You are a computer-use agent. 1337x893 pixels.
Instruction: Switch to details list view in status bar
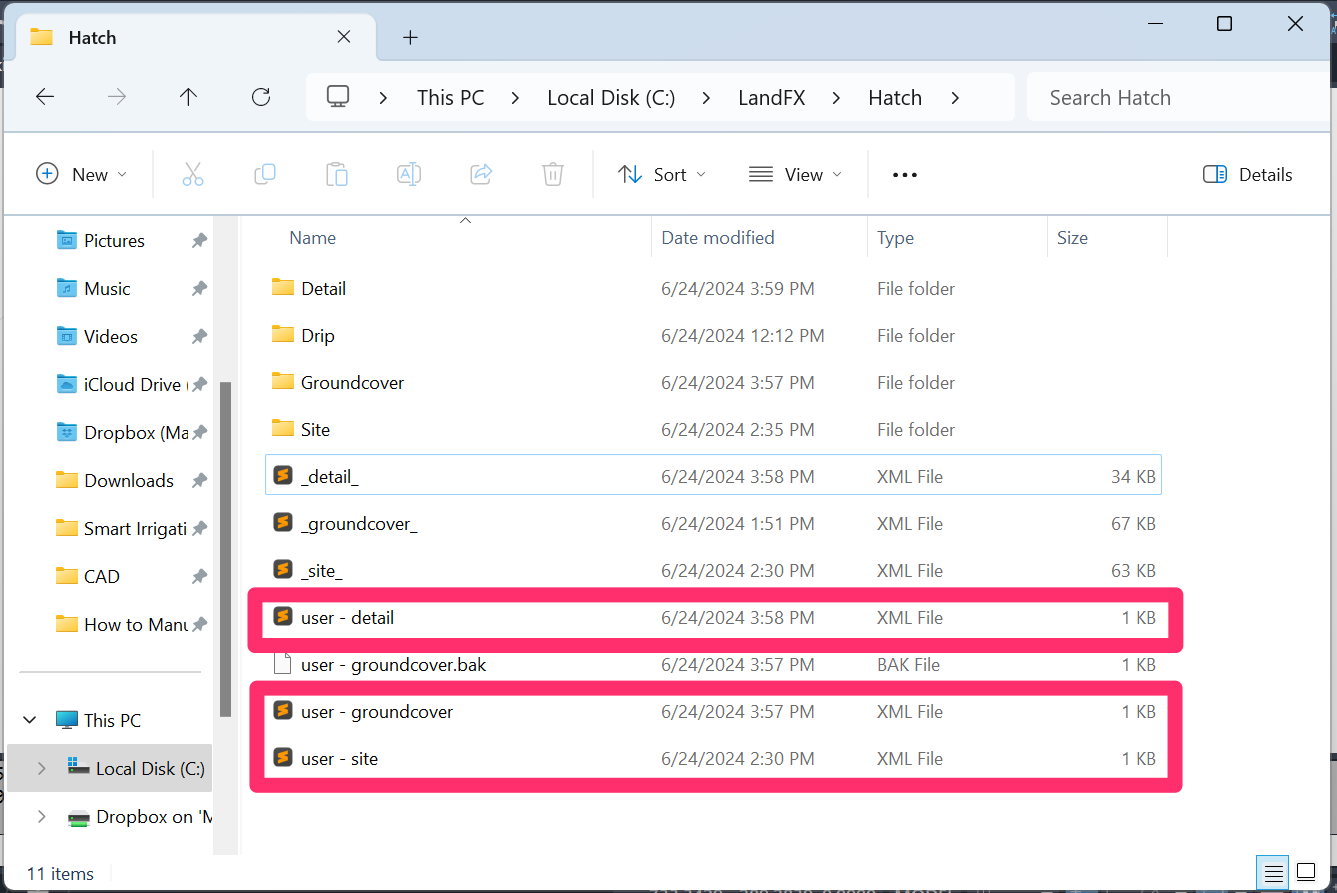[1272, 870]
